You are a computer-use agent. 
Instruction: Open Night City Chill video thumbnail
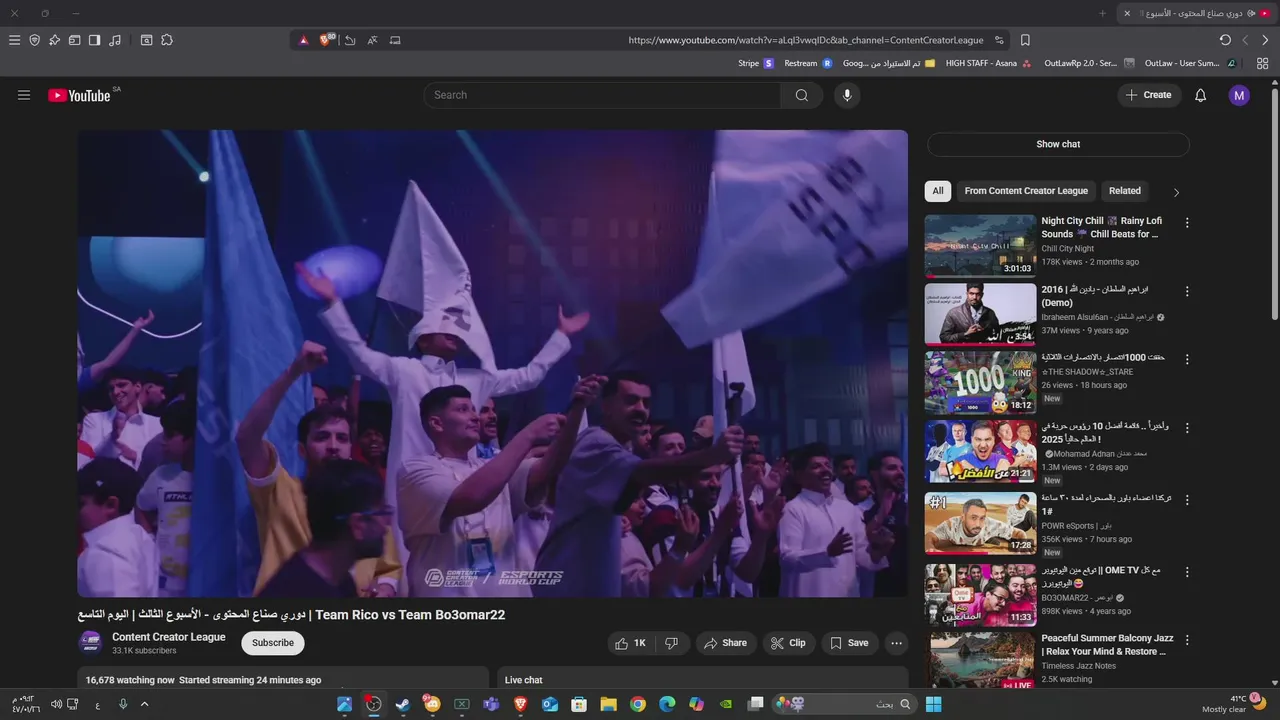pos(980,246)
